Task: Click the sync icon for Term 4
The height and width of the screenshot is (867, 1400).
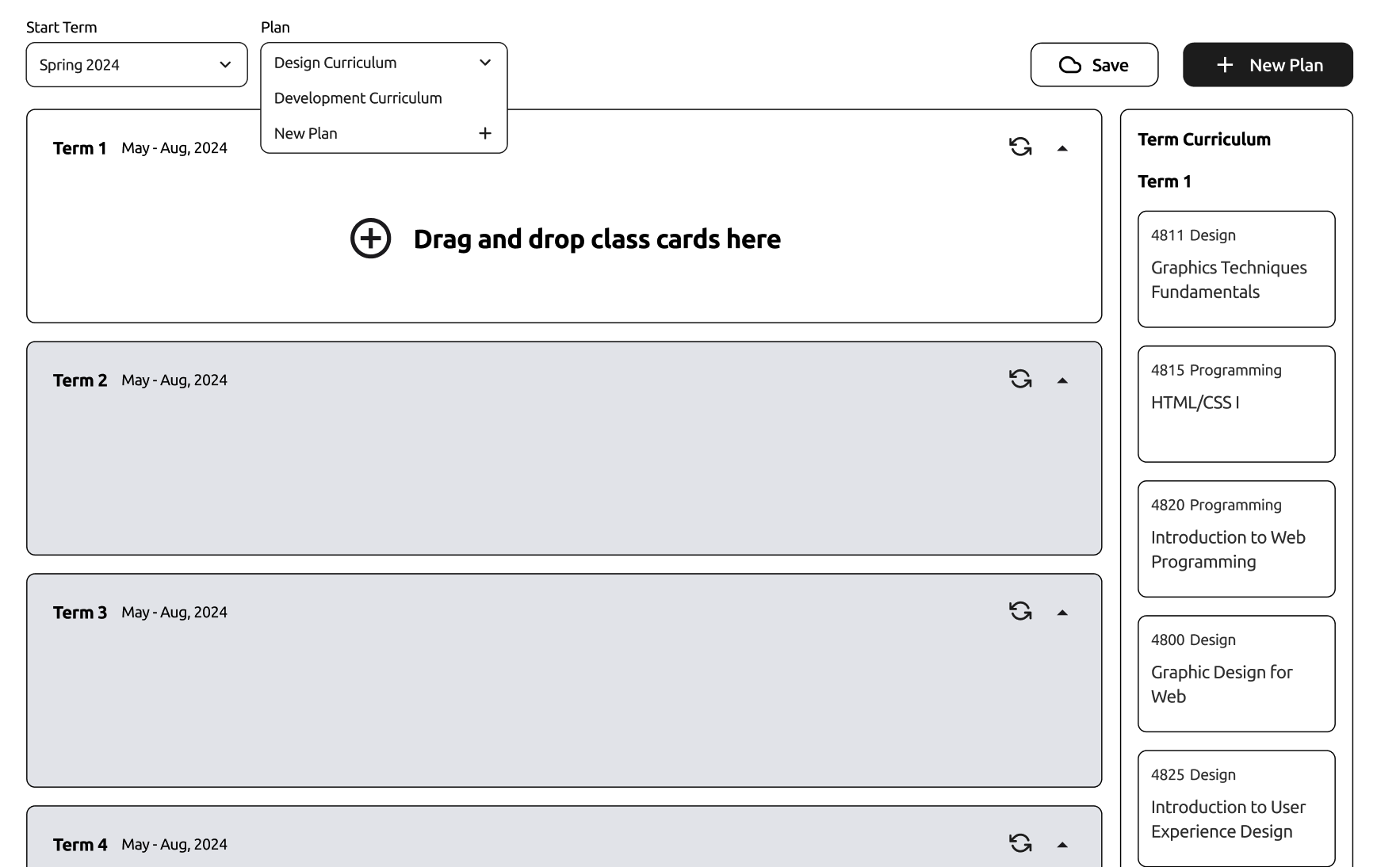Action: click(x=1020, y=843)
